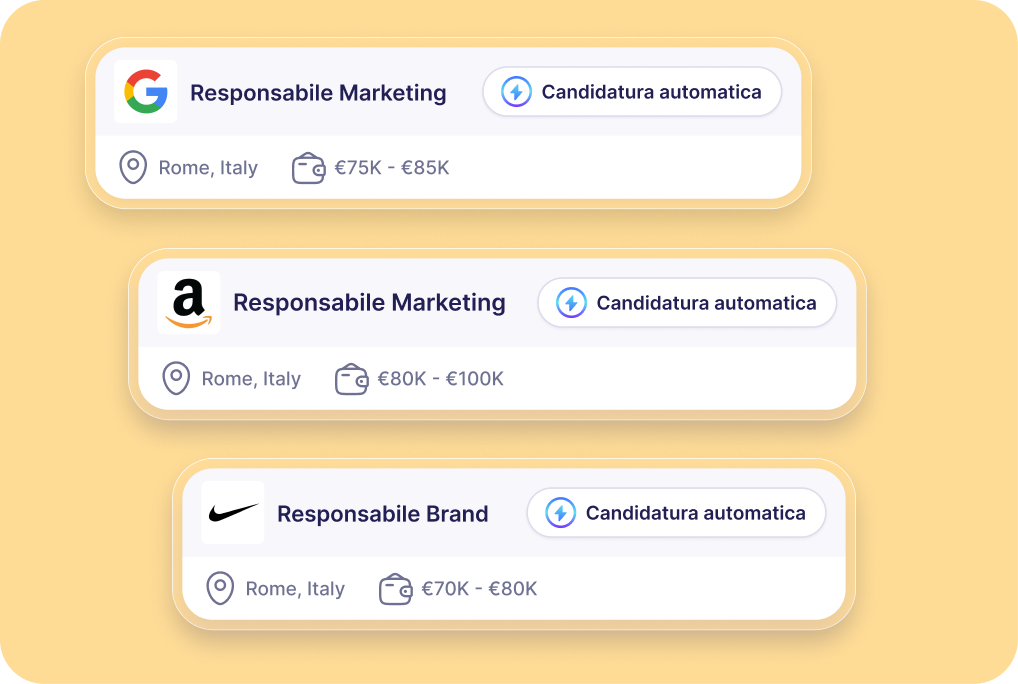This screenshot has height=684, width=1018.
Task: Click the Google company logo
Action: click(x=146, y=92)
